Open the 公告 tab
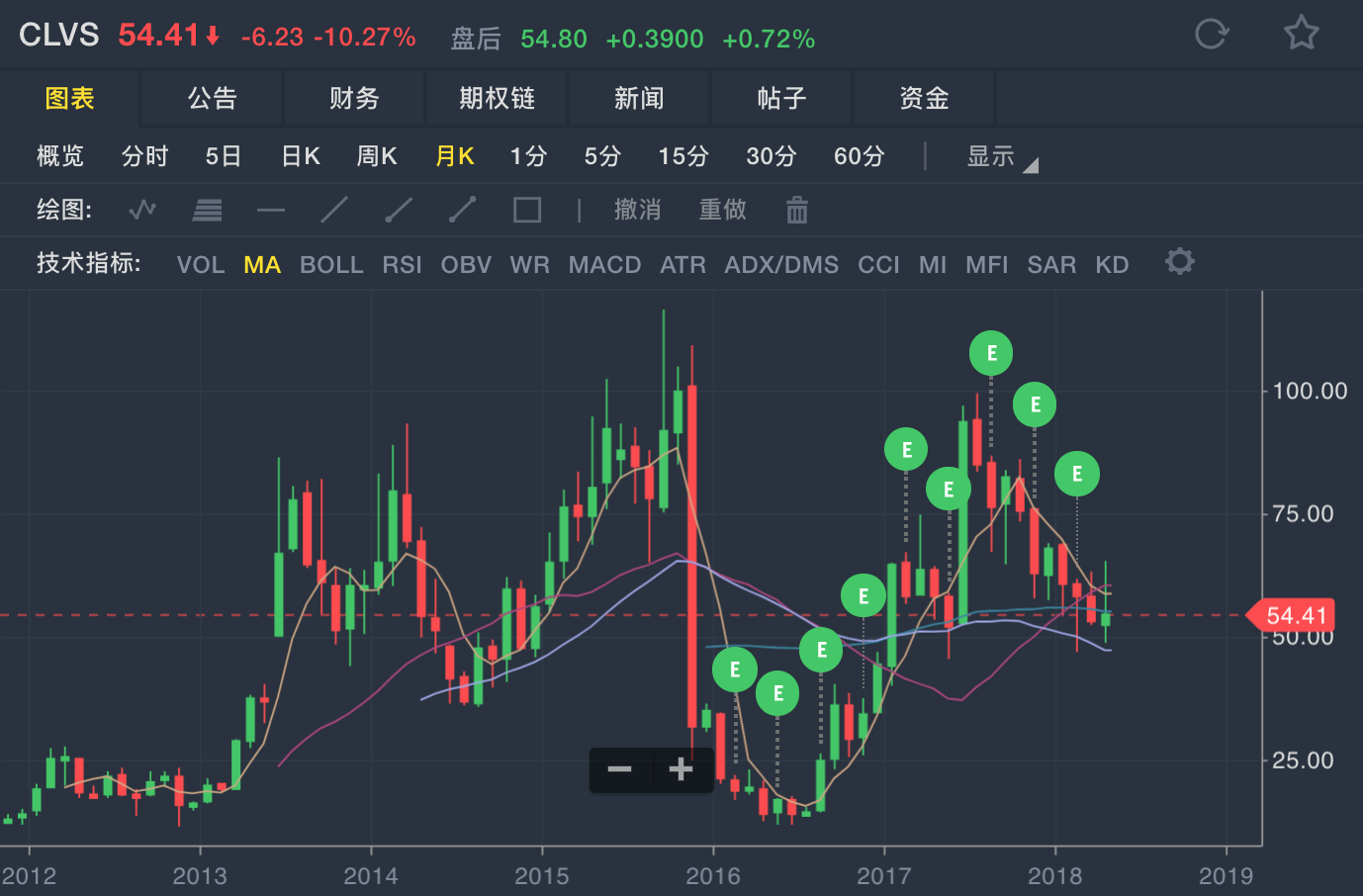The height and width of the screenshot is (896, 1363). click(x=212, y=98)
